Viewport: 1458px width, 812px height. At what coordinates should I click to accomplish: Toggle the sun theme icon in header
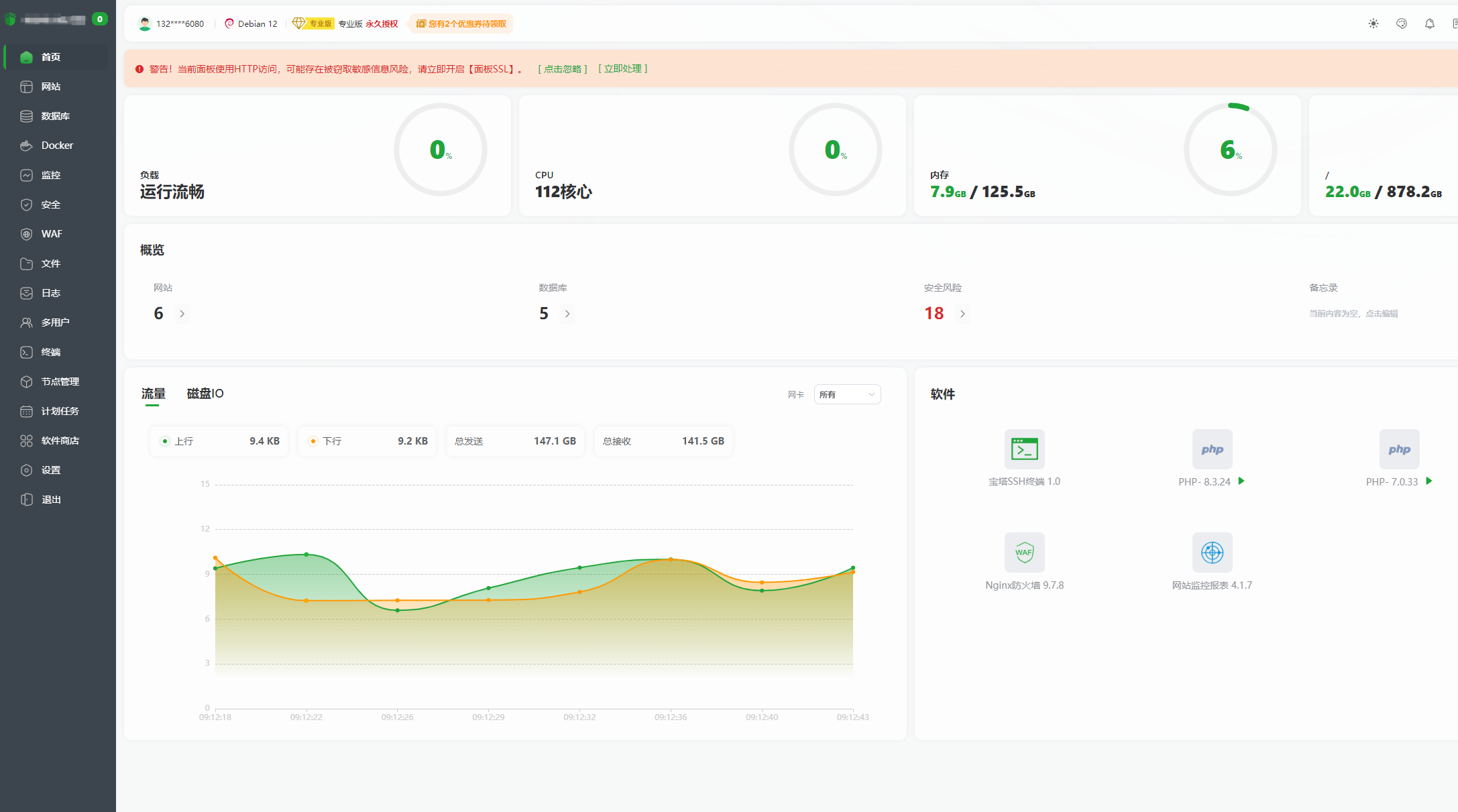pyautogui.click(x=1373, y=23)
